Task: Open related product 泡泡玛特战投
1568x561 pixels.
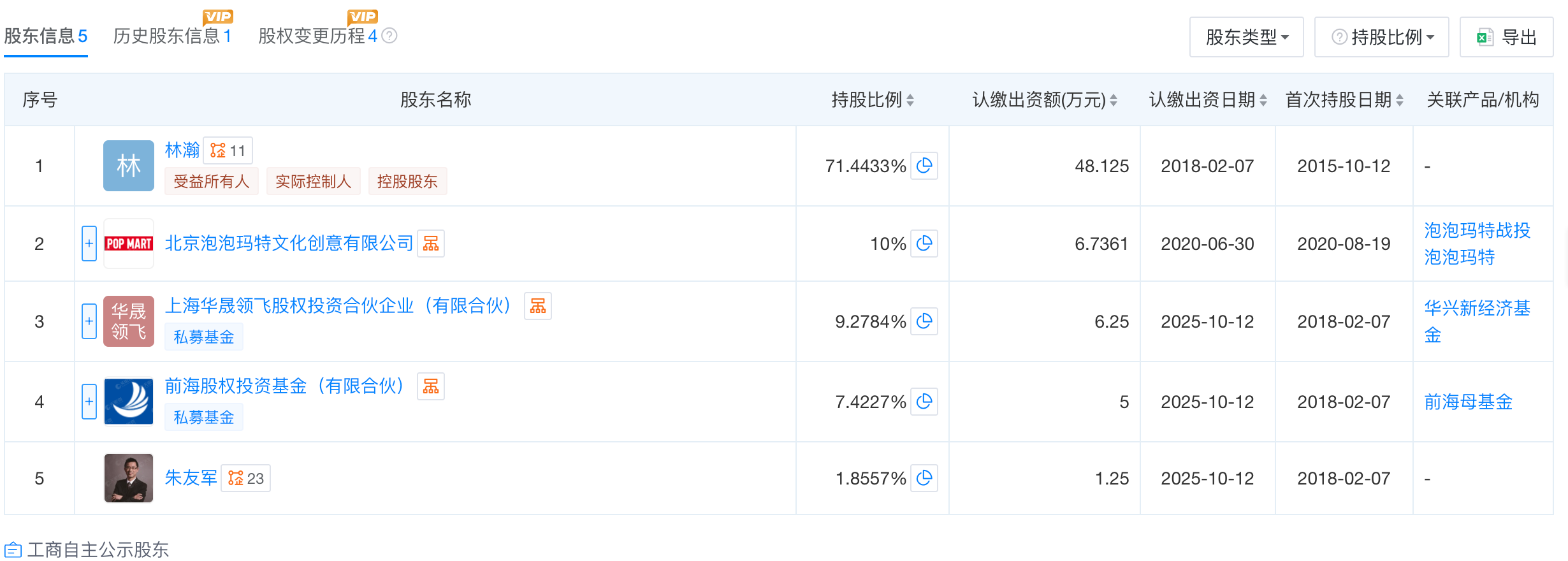Action: click(1477, 230)
